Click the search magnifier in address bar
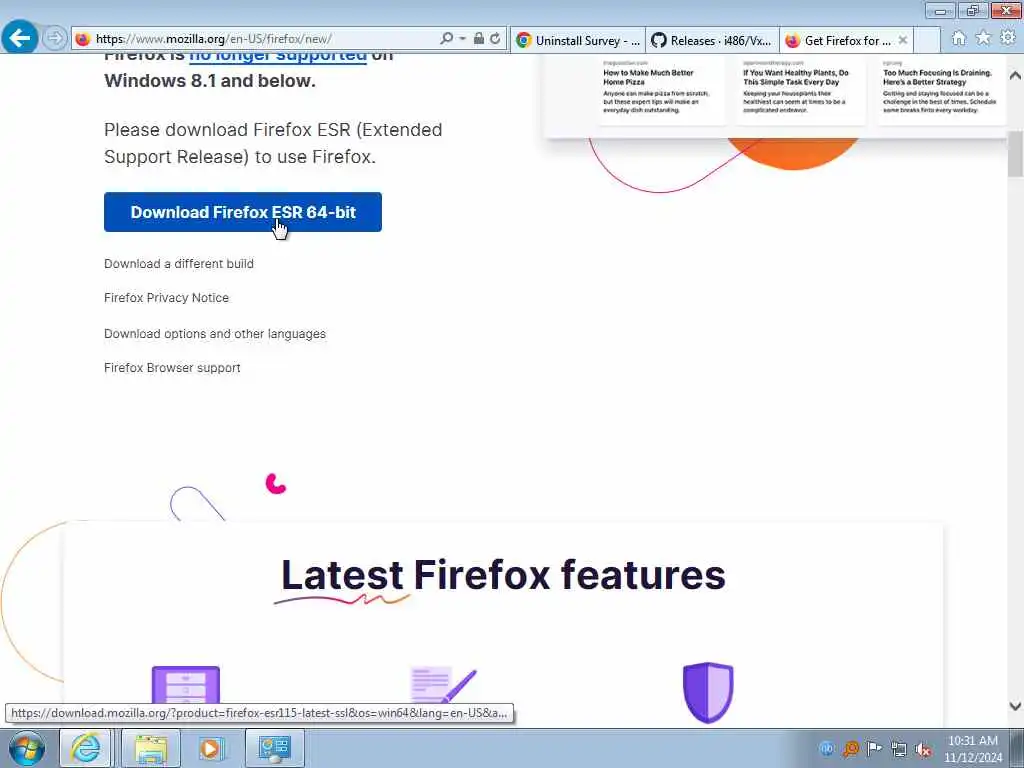The image size is (1024, 768). tap(447, 39)
